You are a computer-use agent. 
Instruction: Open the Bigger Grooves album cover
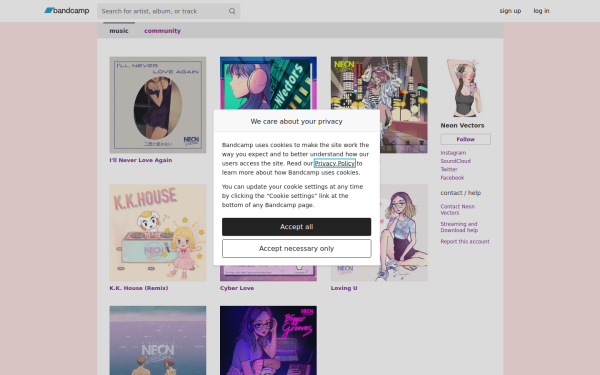point(268,340)
